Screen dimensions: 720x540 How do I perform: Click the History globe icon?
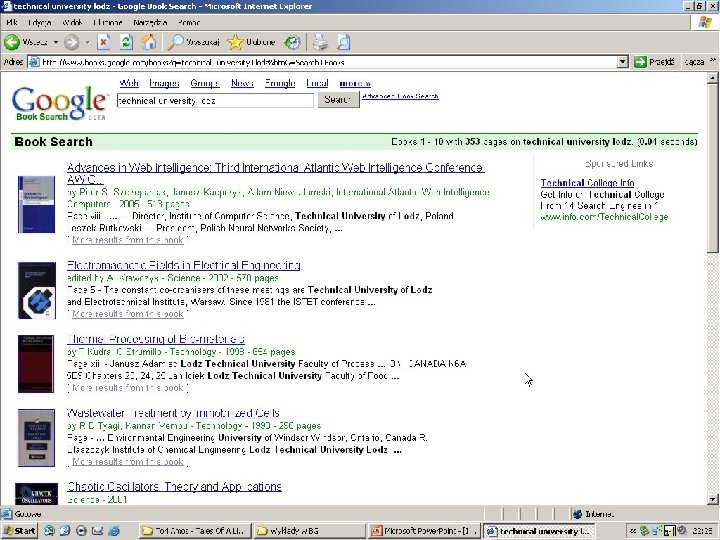pos(292,42)
